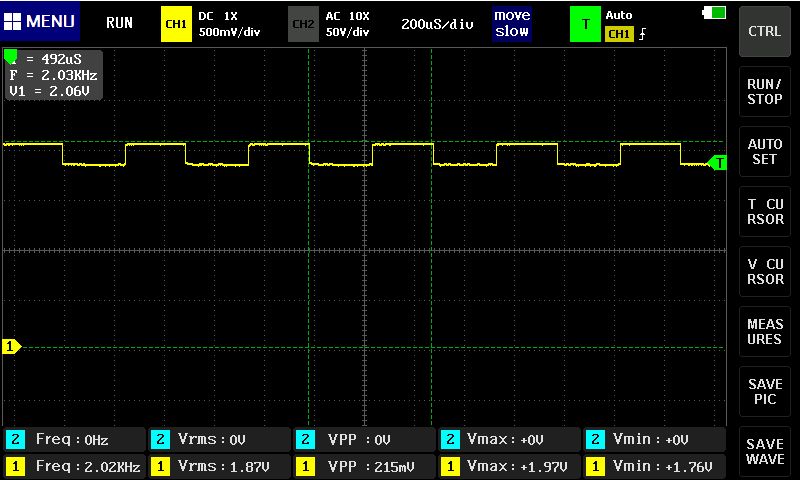Viewport: 800px width, 480px height.
Task: Click the green T trigger level marker
Action: coord(718,163)
